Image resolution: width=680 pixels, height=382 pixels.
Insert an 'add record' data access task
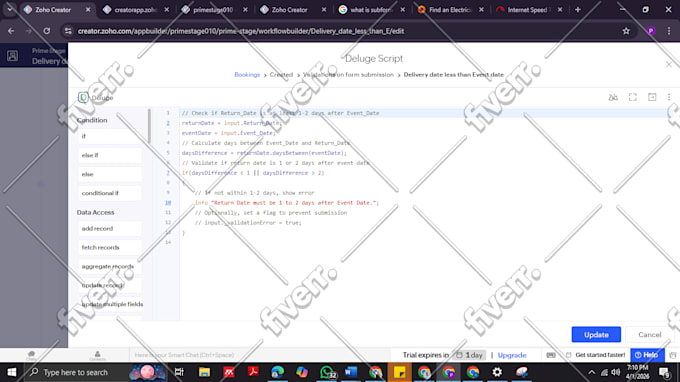(110, 229)
